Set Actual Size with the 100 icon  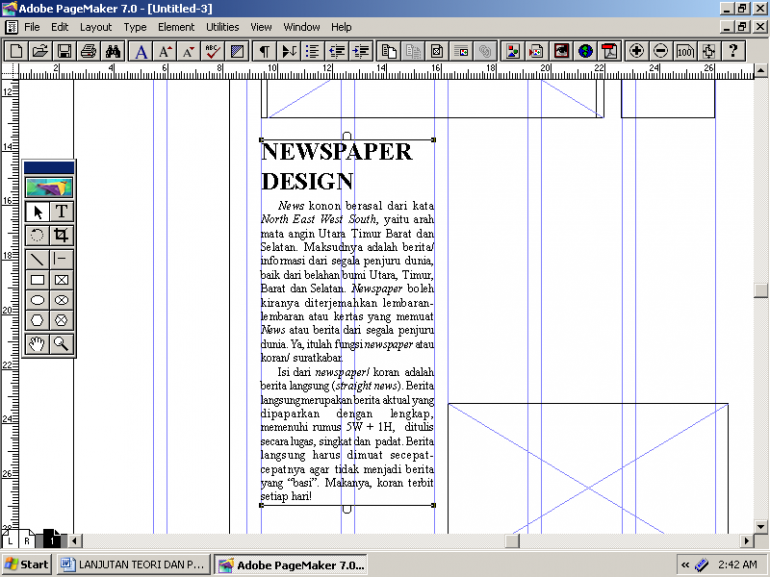685,51
